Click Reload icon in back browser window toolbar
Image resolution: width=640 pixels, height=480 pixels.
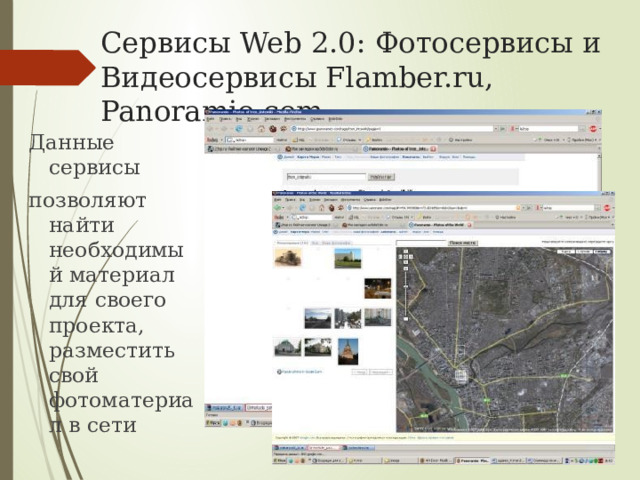(239, 129)
